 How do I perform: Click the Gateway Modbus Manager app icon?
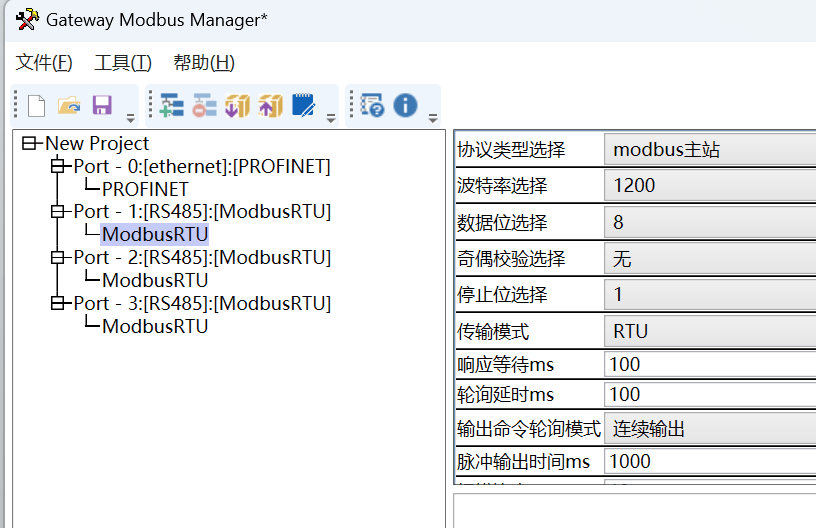coord(27,19)
